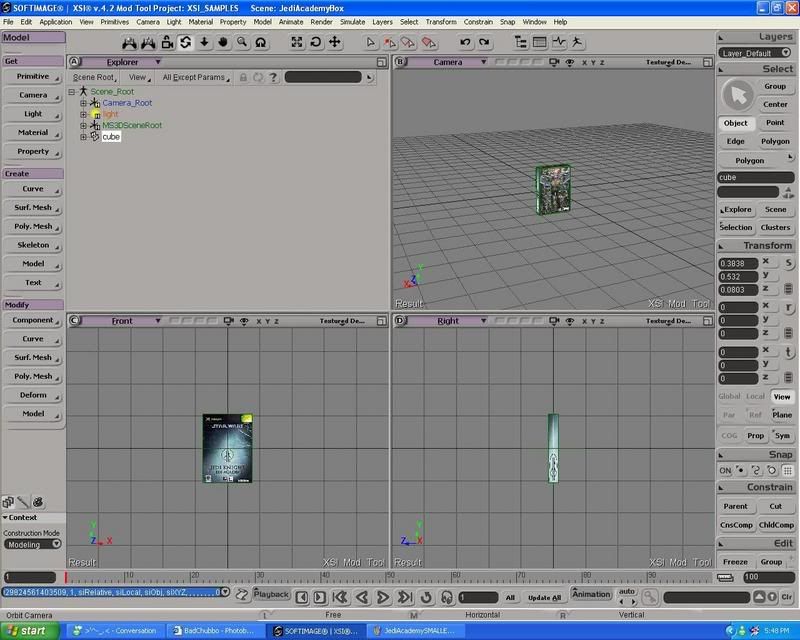Toggle Object selection filter

(x=735, y=123)
